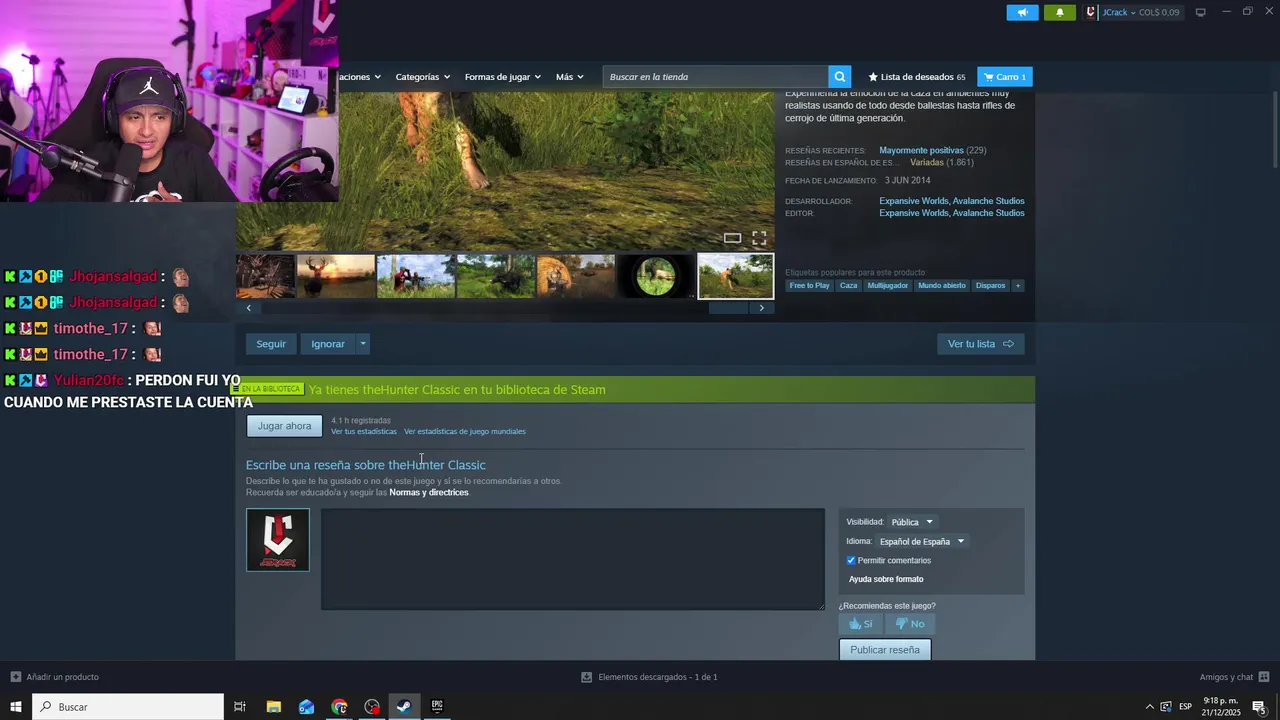Click Añadir un producto
The image size is (1280, 720).
(55, 677)
